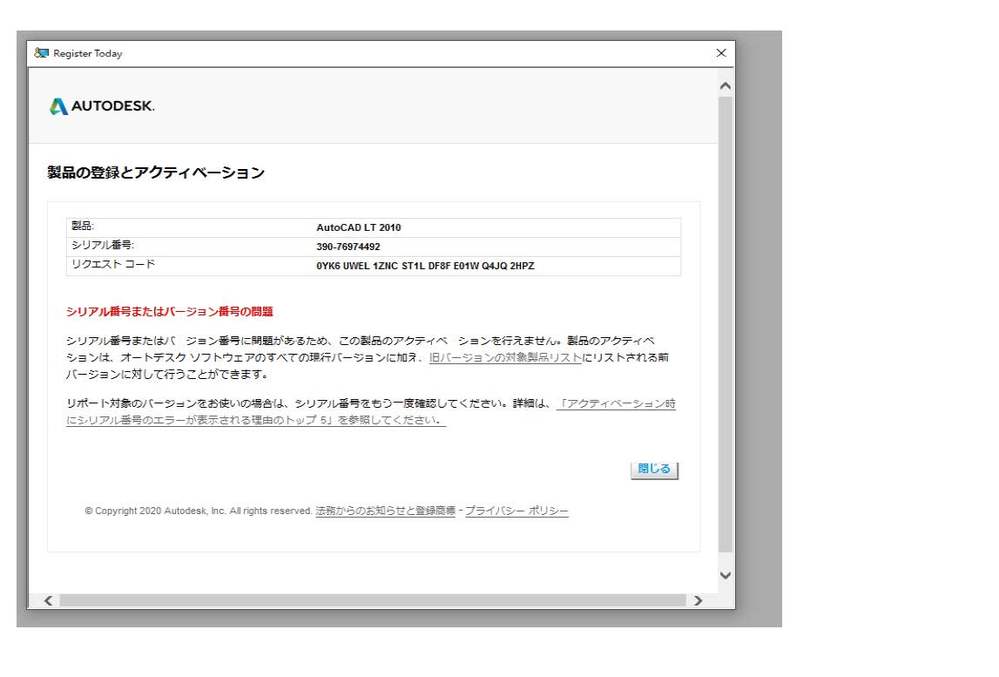Click the horizontal scrollbar thumb
Image resolution: width=999 pixels, height=677 pixels.
373,601
